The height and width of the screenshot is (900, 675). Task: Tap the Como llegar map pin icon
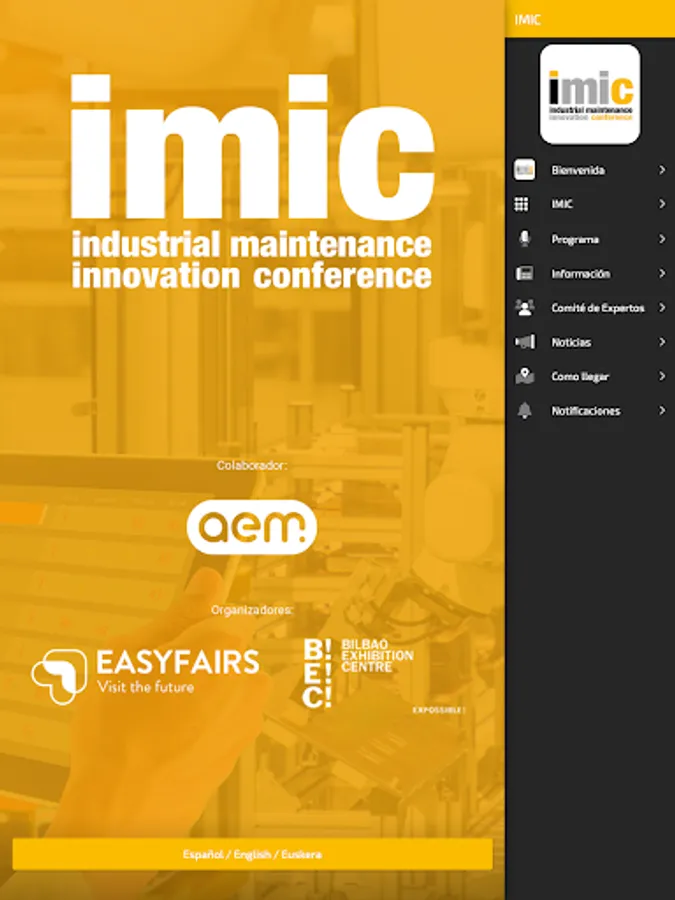525,377
